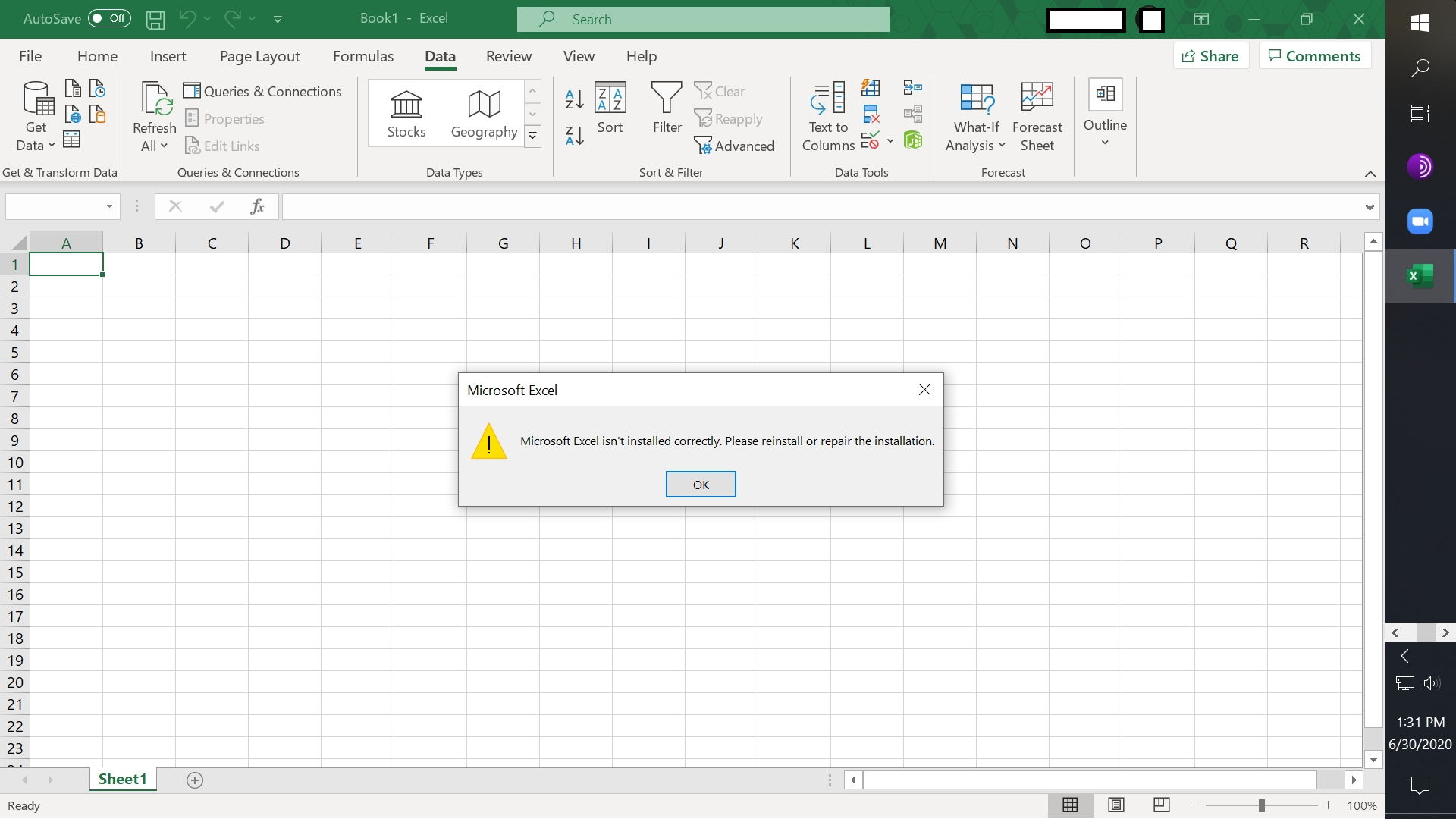This screenshot has width=1456, height=819.
Task: Click the zoom out minus button
Action: [1195, 805]
